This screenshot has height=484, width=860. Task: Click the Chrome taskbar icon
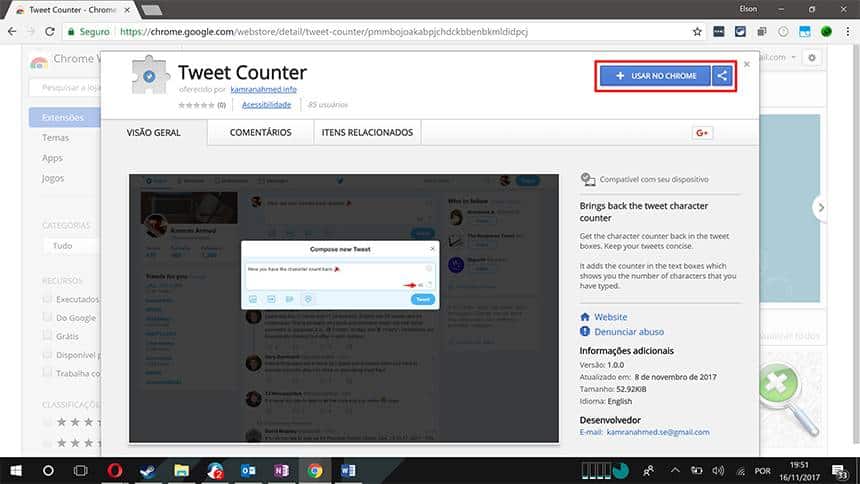tap(315, 471)
